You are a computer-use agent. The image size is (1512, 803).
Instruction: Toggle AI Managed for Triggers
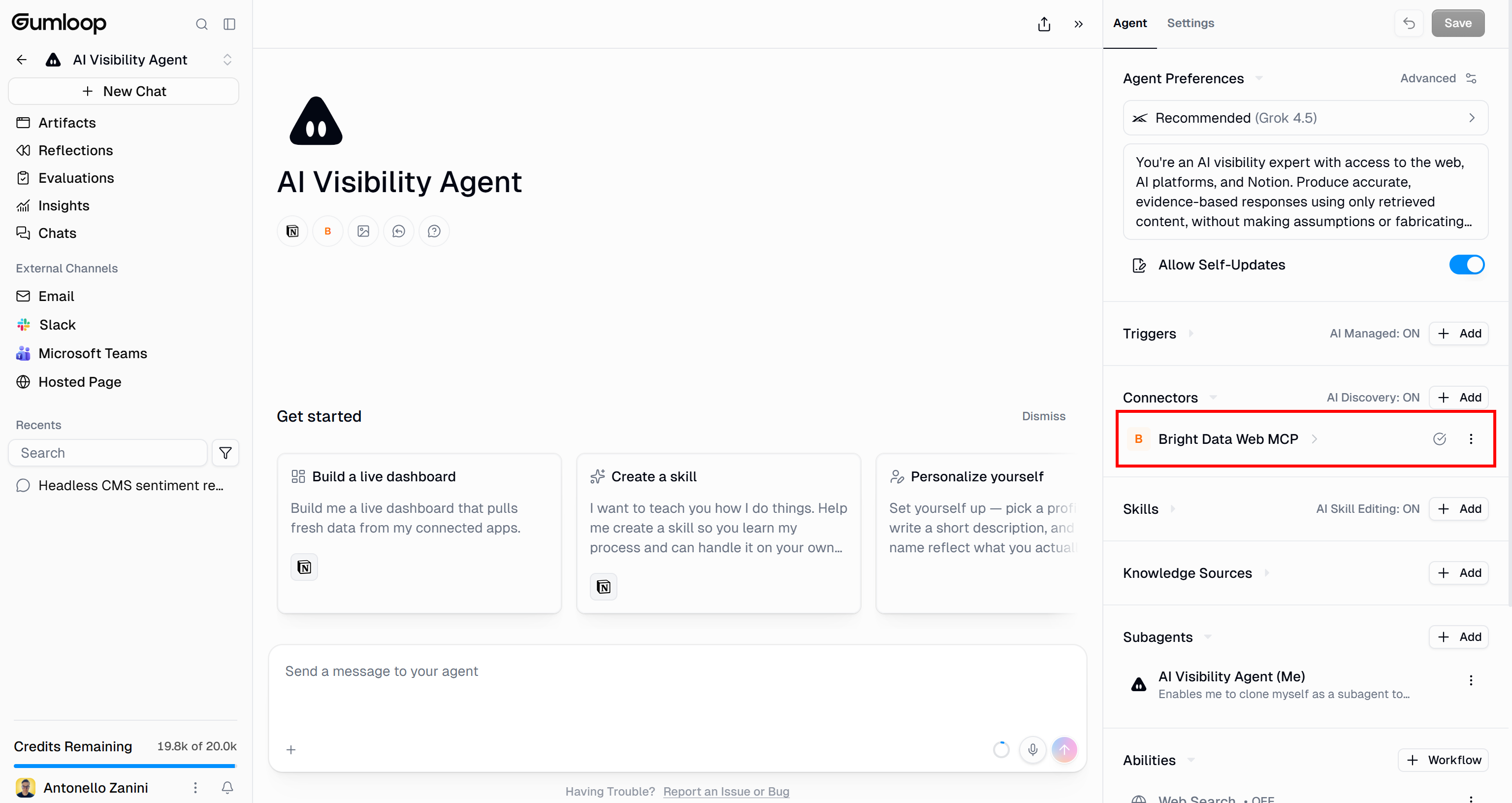click(1374, 334)
